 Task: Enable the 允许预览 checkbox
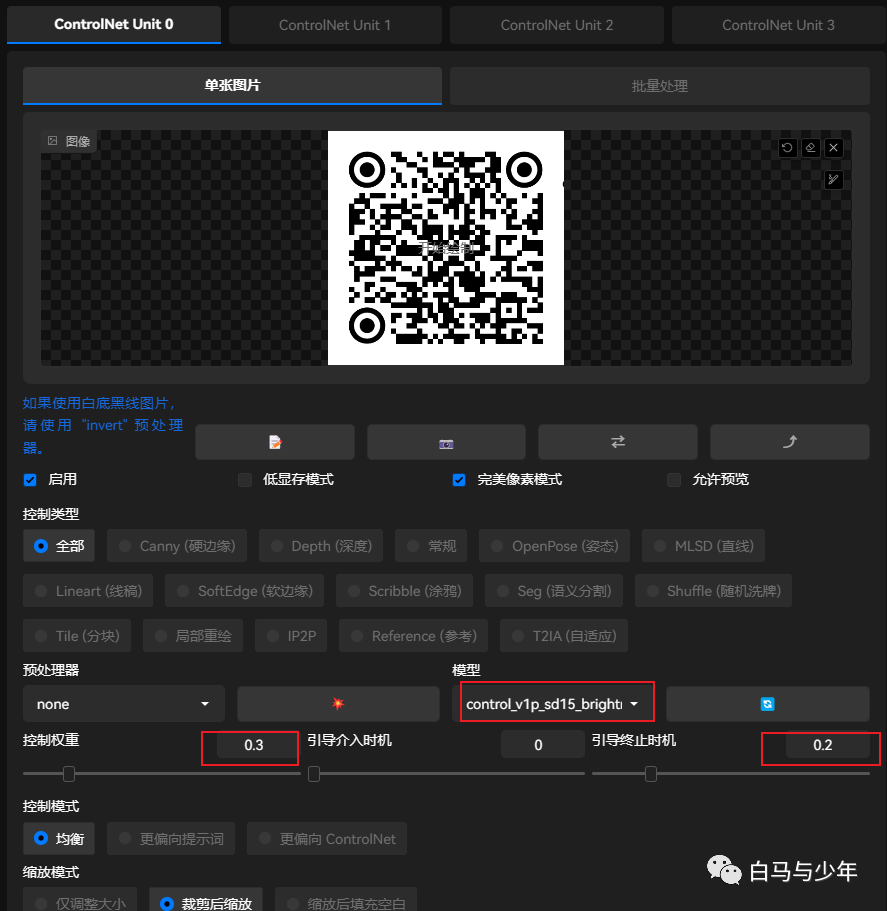(674, 480)
